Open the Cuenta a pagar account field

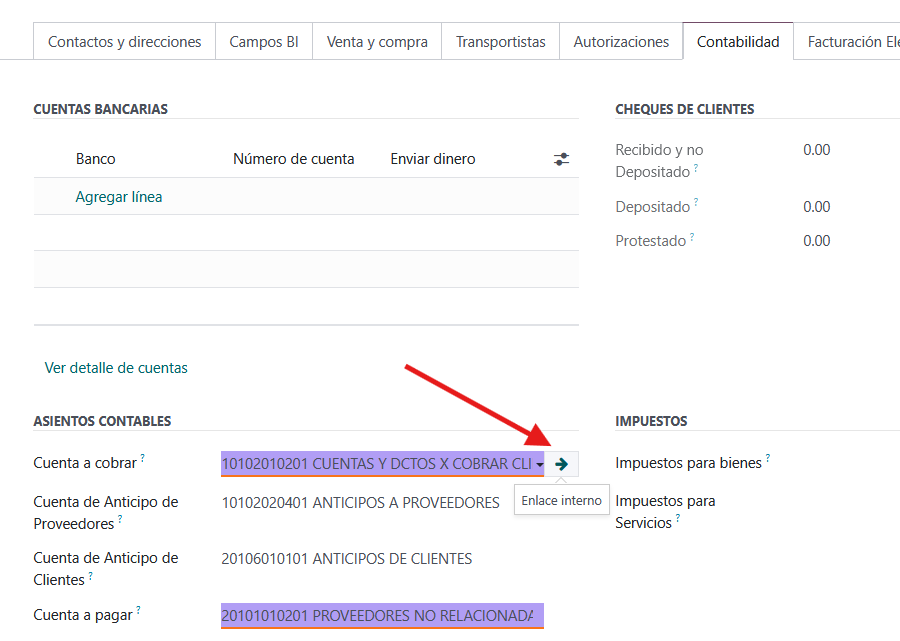tap(380, 616)
